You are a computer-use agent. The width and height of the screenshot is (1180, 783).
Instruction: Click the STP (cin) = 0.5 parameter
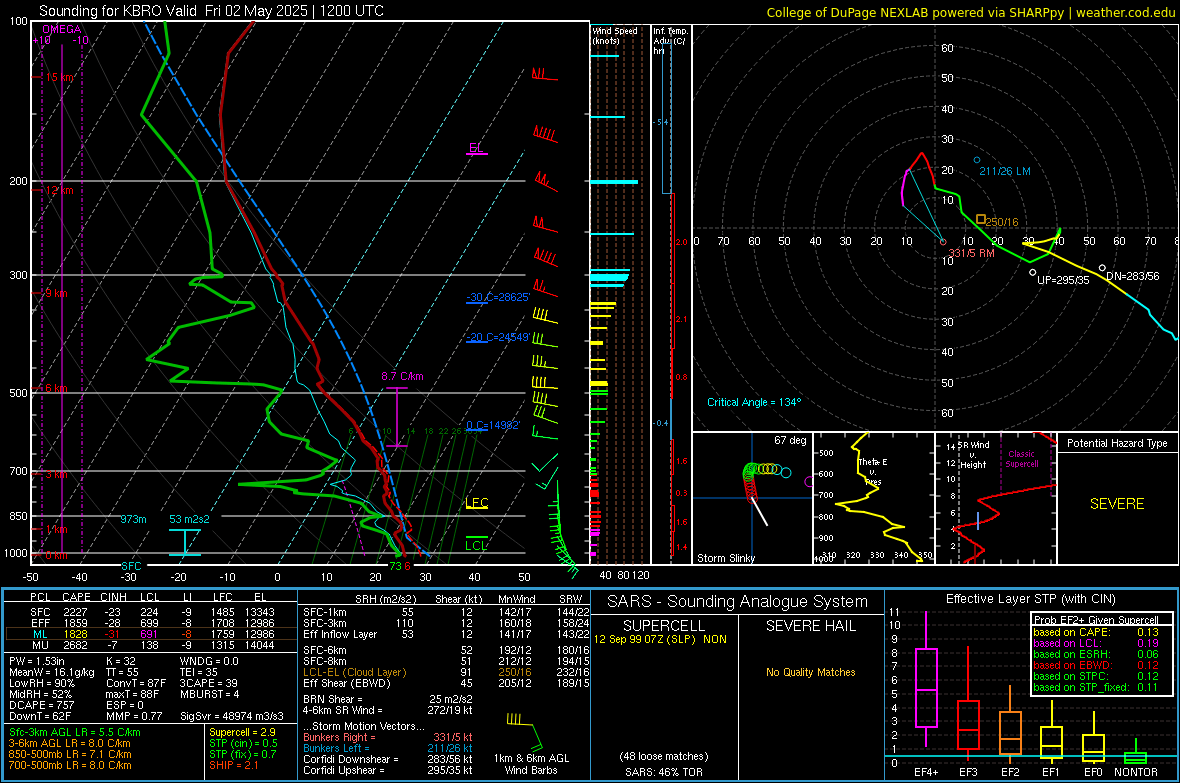pos(243,743)
